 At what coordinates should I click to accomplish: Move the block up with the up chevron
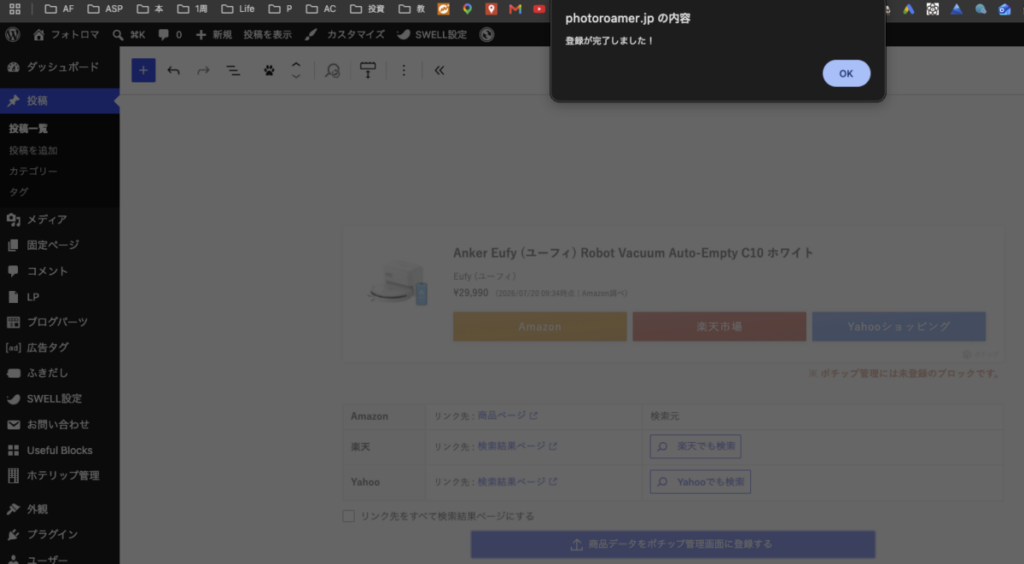coord(296,65)
